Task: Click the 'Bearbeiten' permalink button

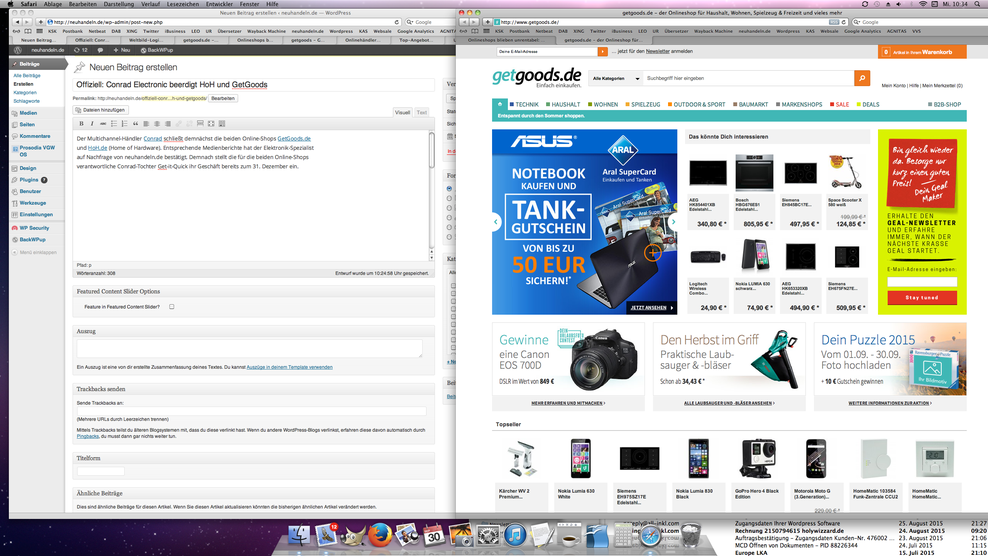Action: click(x=222, y=98)
